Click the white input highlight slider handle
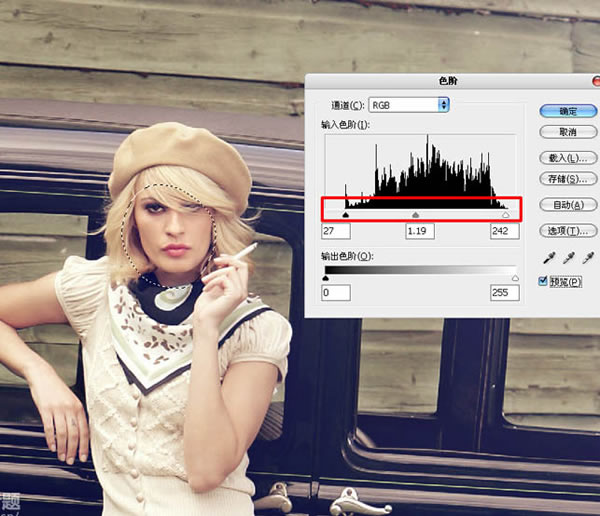The width and height of the screenshot is (600, 516). coord(505,213)
